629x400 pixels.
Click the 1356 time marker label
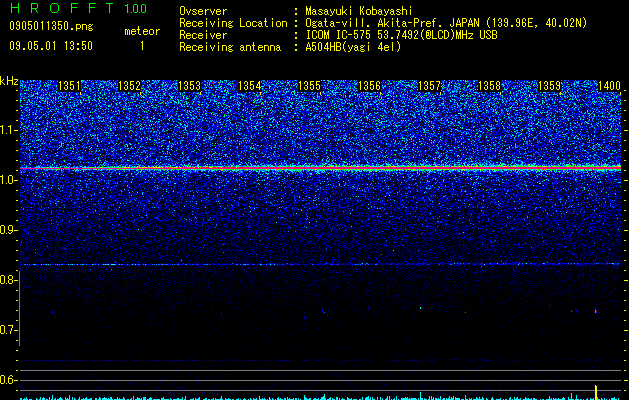pyautogui.click(x=369, y=86)
